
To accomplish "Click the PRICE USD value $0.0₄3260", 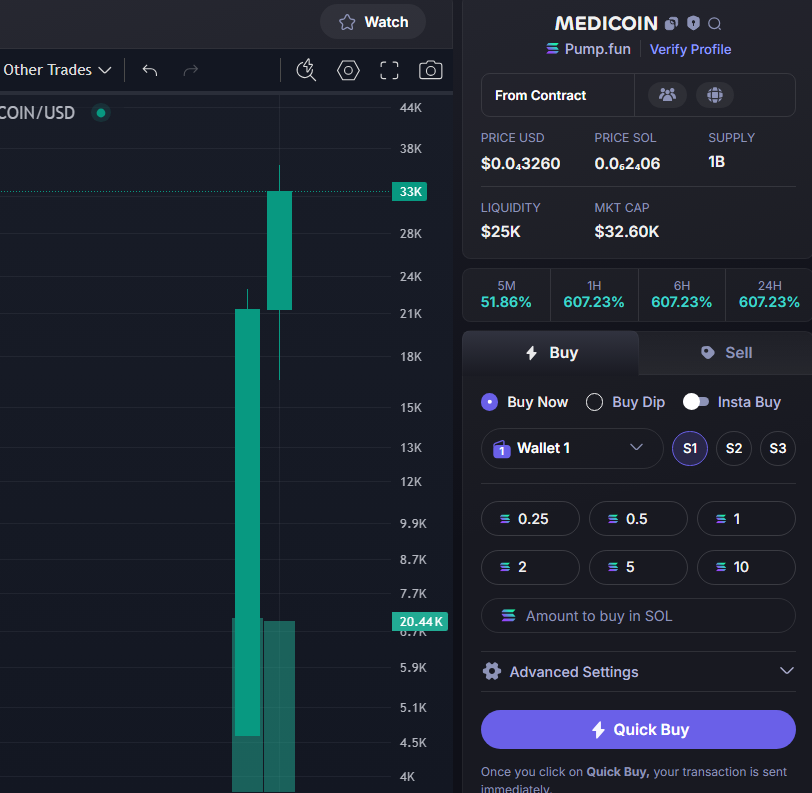I will click(x=520, y=164).
